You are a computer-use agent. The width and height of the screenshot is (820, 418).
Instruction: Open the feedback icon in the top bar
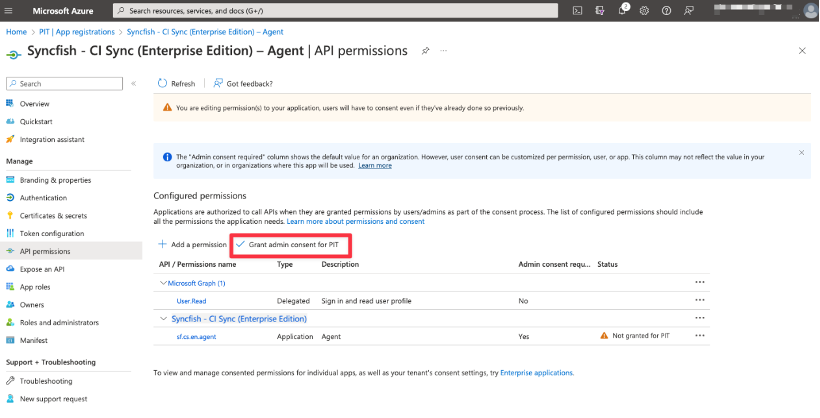689,10
